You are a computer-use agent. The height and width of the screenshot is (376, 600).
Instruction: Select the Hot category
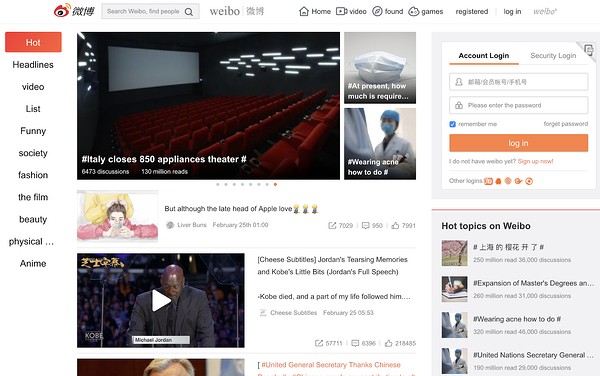[33, 42]
